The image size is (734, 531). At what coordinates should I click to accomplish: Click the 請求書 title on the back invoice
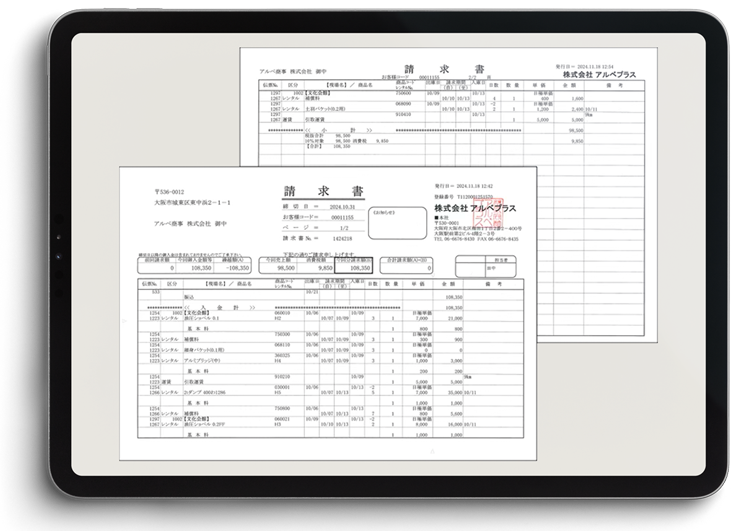tap(444, 69)
